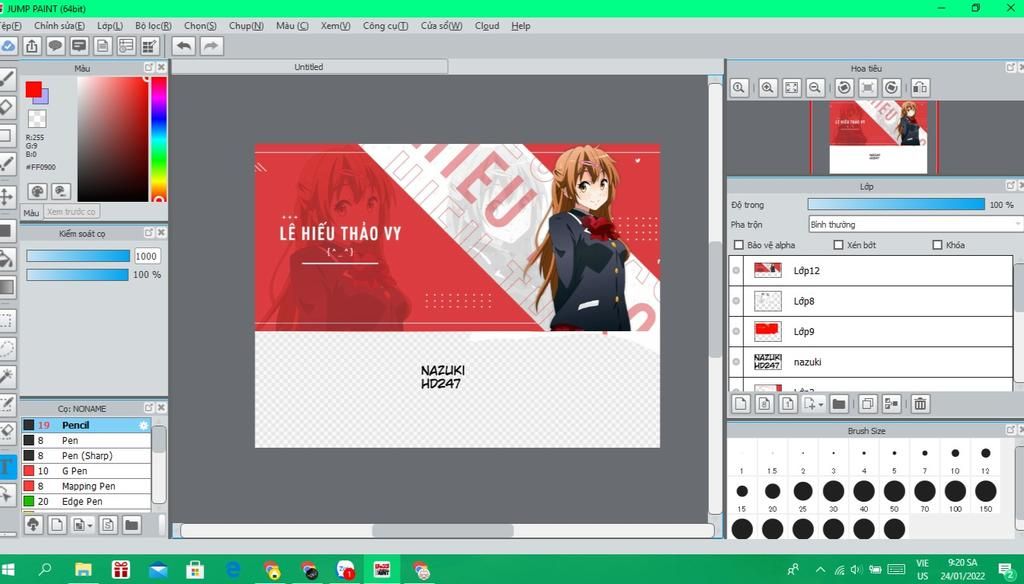Select the nazuki text layer
The image size is (1024, 584).
(871, 362)
